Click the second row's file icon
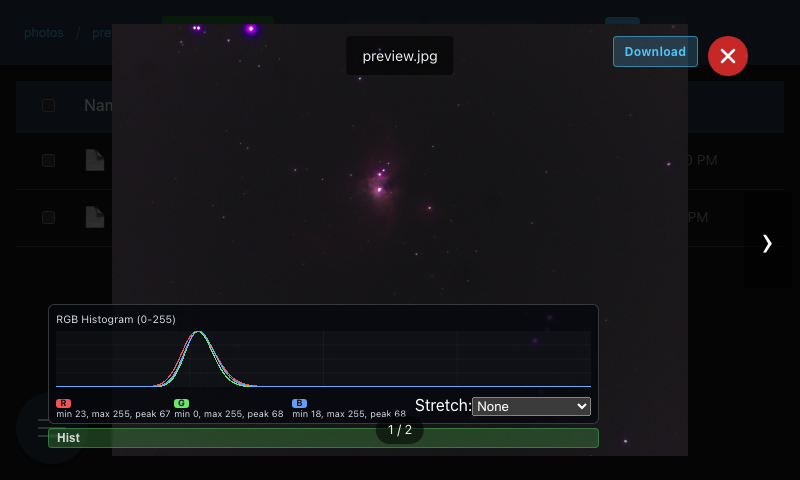Screen dimensions: 800x480 (x=95, y=217)
